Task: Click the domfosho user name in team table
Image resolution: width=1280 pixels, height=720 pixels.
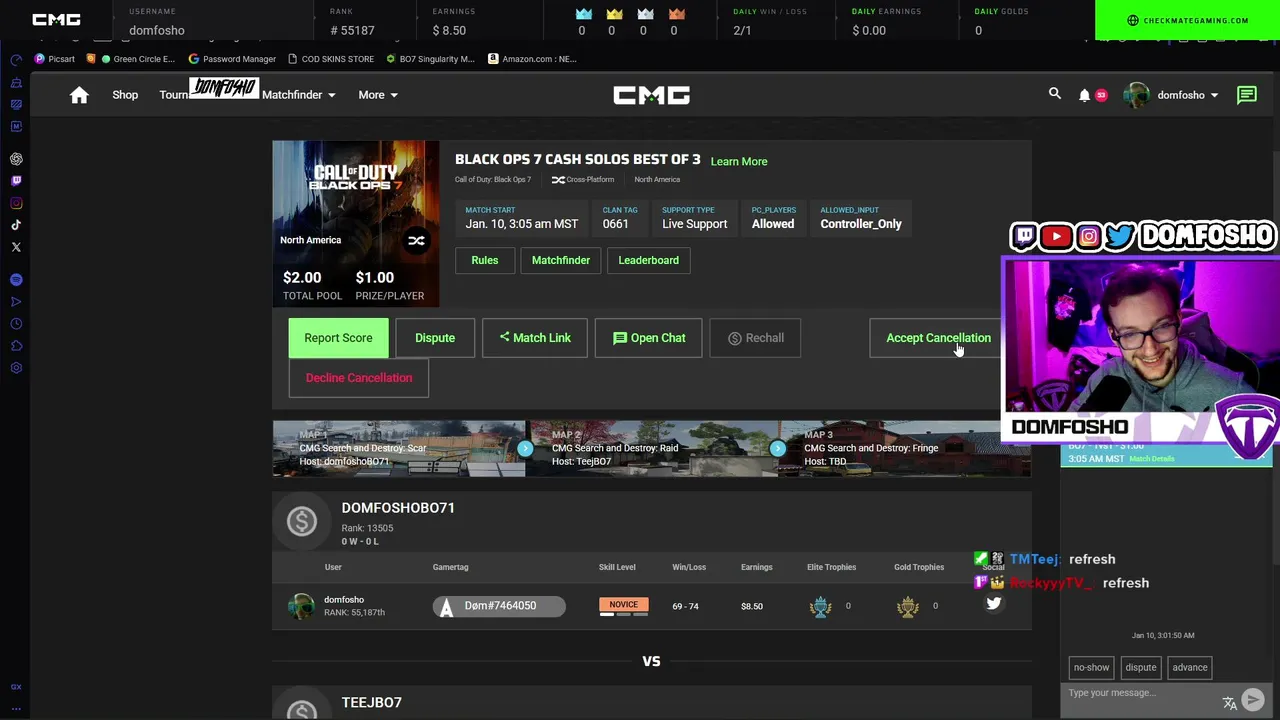Action: (344, 599)
